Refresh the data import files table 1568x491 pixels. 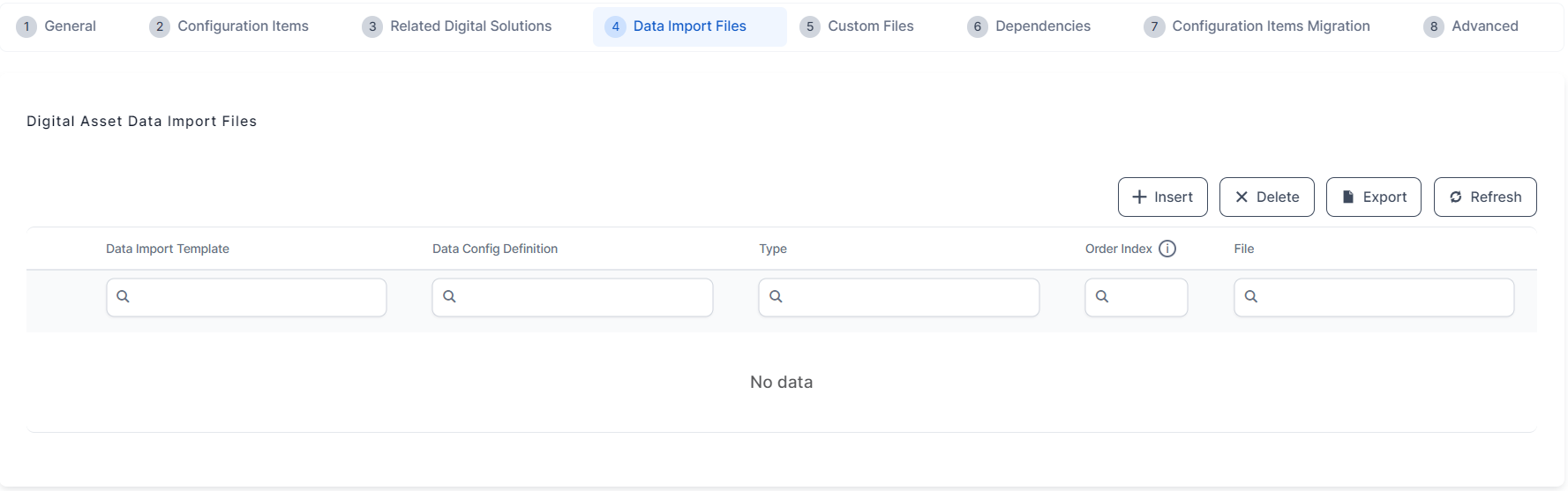[x=1484, y=197]
